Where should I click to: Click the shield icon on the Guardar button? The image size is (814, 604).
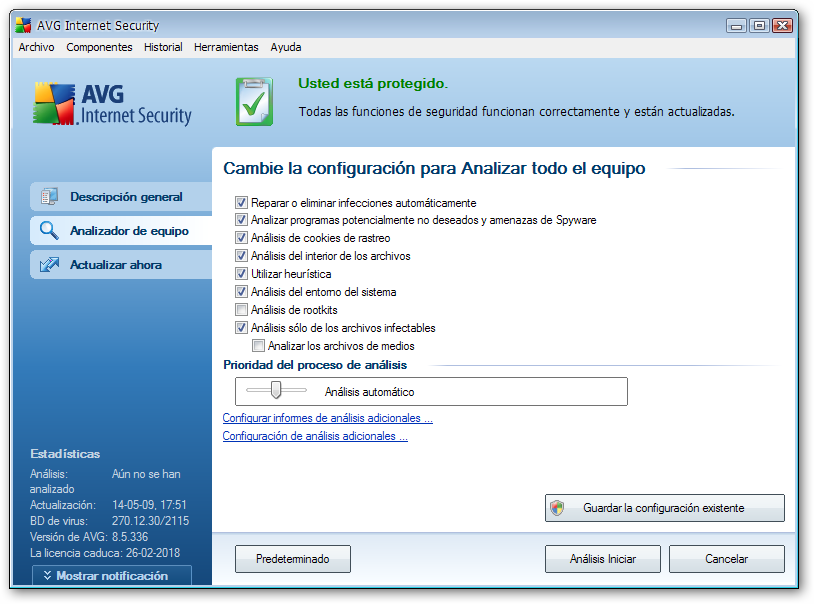pyautogui.click(x=557, y=507)
